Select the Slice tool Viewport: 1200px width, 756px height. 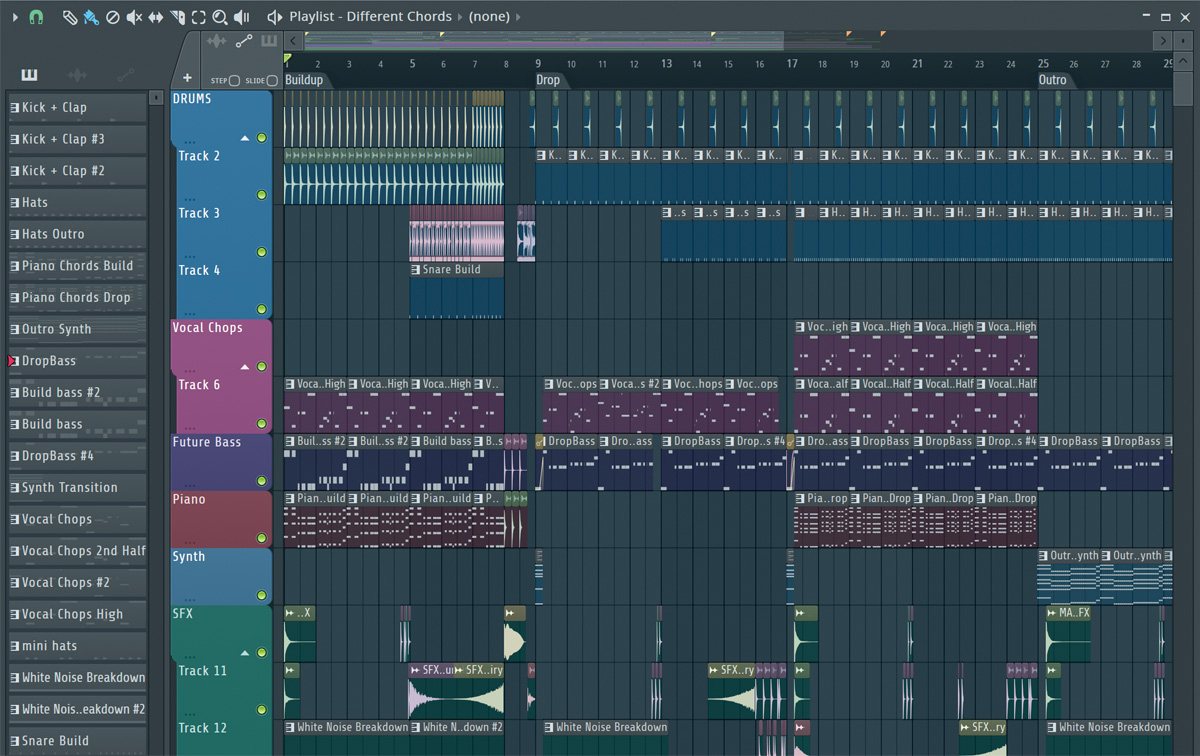[178, 17]
